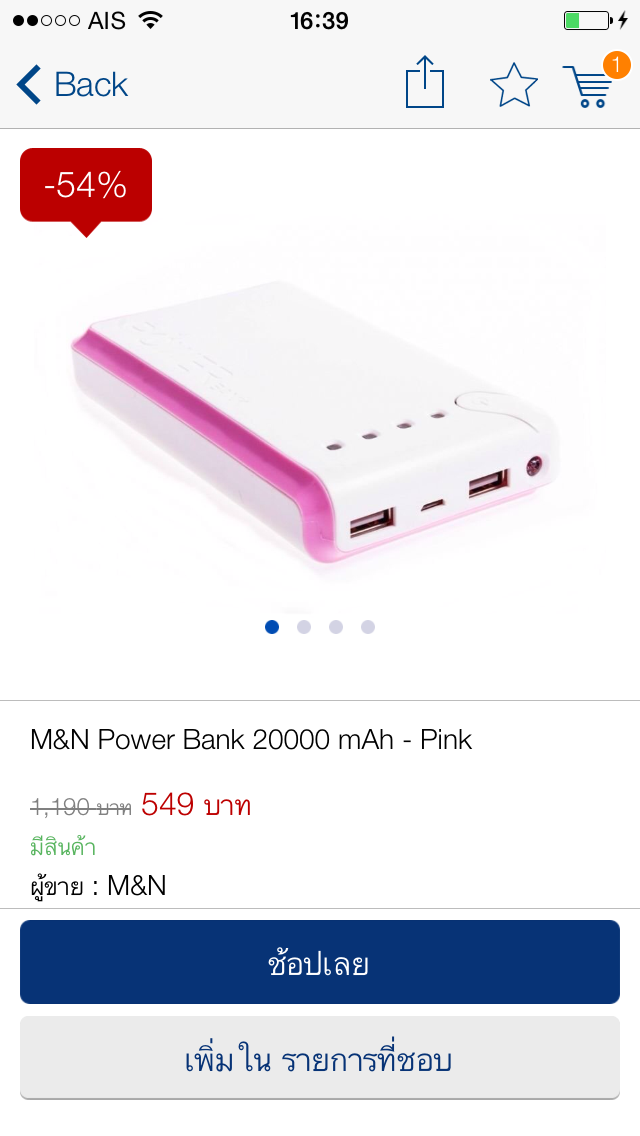This screenshot has width=640, height=1136.
Task: Tap the เพิ่มใน รายการที่ชอบ wishlist button
Action: 320,1058
